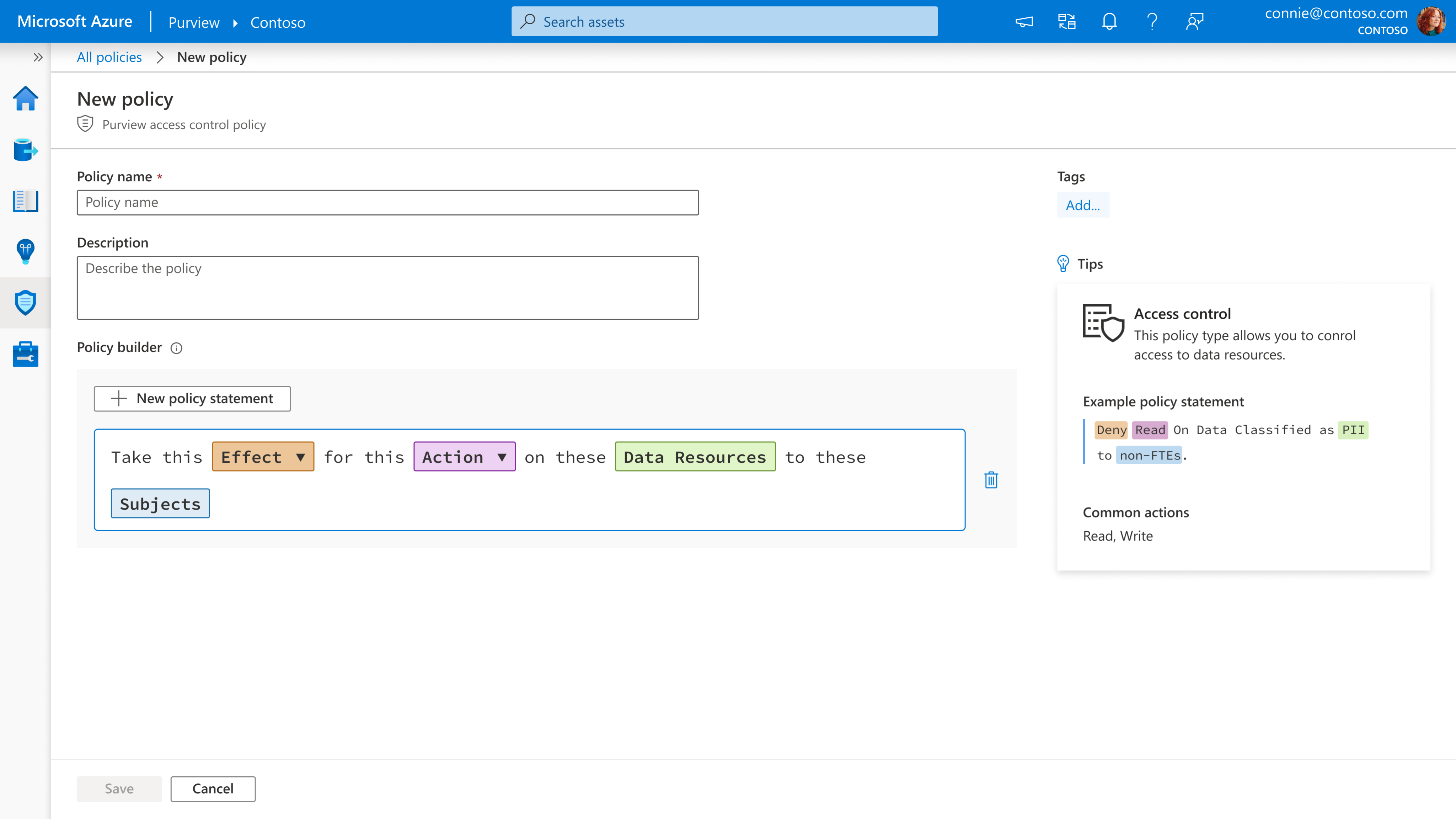
Task: Focus the Description text area
Action: [x=388, y=288]
